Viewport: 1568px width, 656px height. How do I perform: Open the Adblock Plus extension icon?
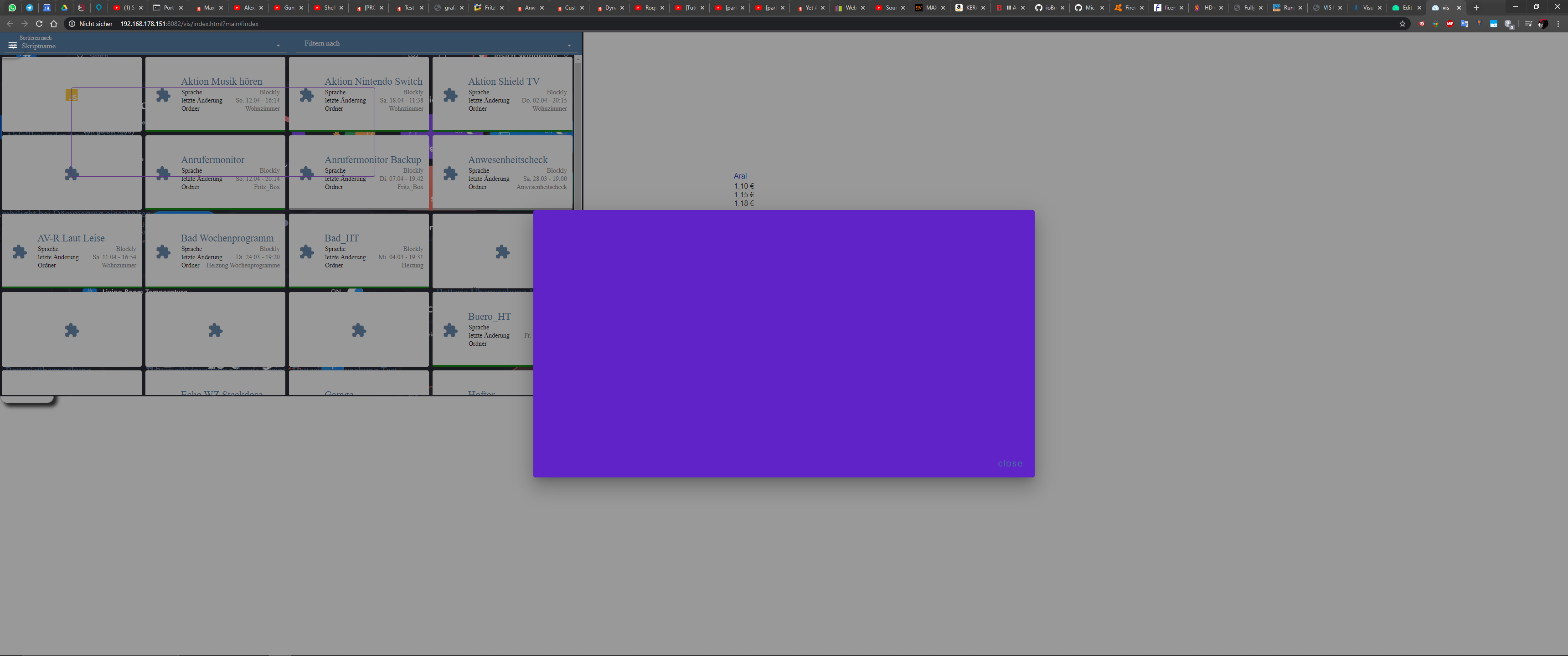click(1449, 24)
